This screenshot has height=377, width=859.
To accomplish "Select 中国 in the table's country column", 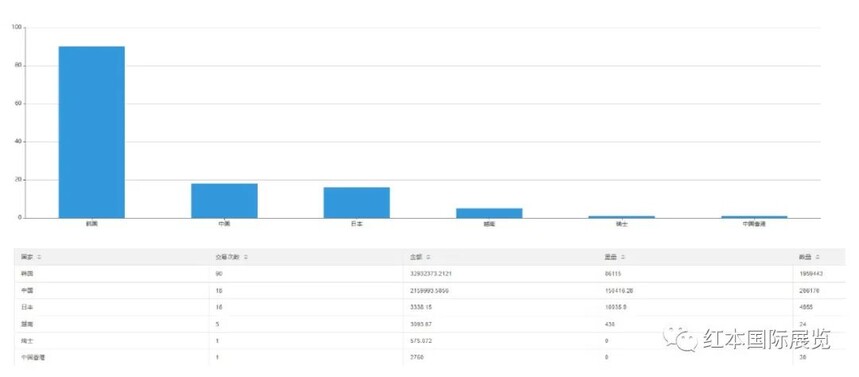I will coord(27,290).
